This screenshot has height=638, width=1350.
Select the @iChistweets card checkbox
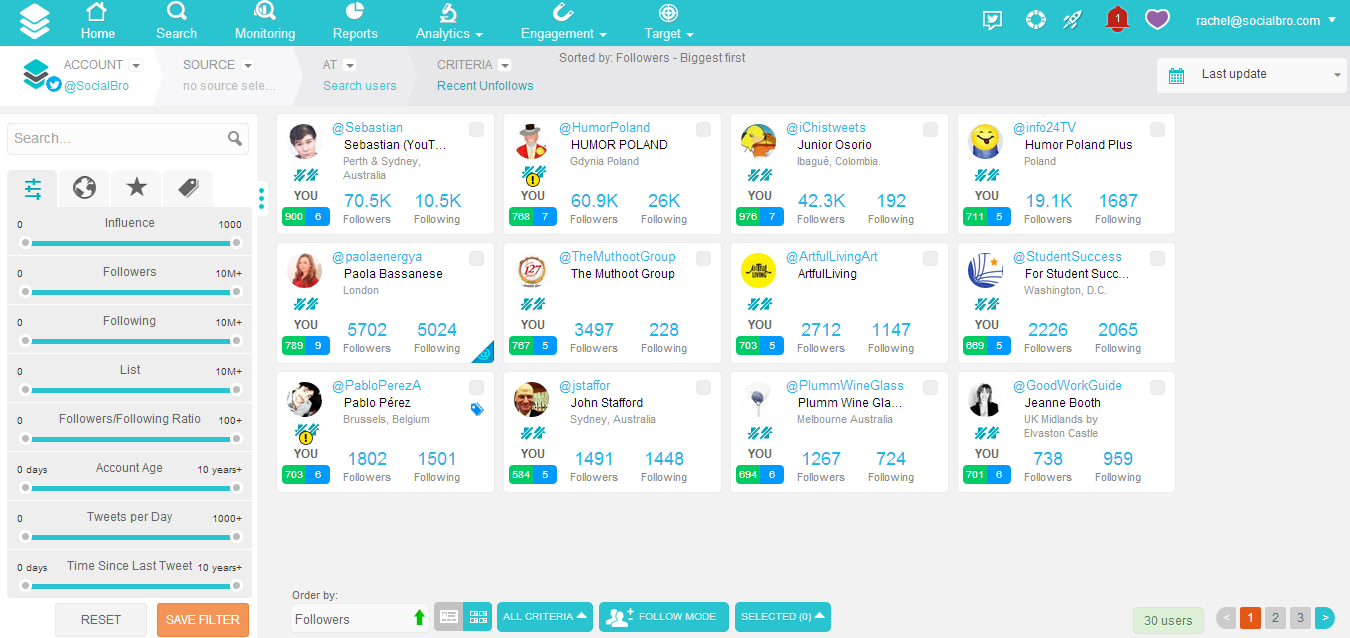point(930,130)
